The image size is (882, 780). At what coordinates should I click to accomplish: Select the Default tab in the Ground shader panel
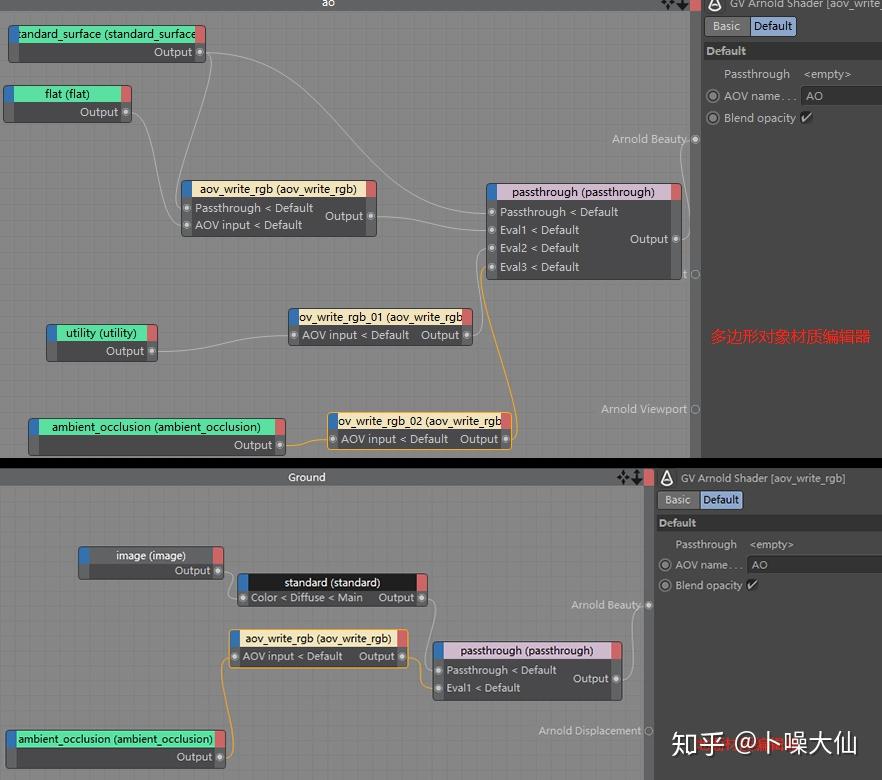coord(720,499)
